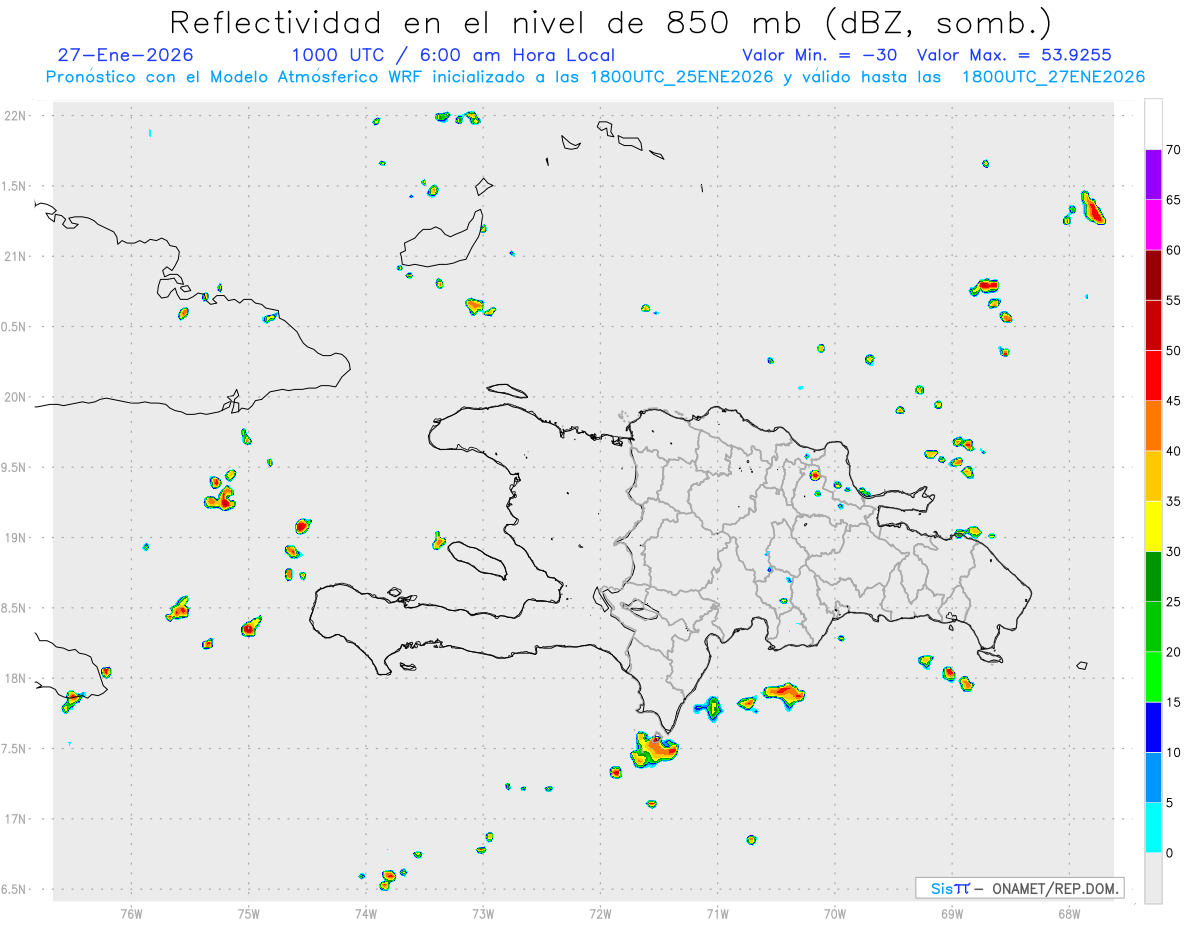
Task: Pick the dark blue 10–15 dBZ colorbar segment
Action: [x=1153, y=727]
